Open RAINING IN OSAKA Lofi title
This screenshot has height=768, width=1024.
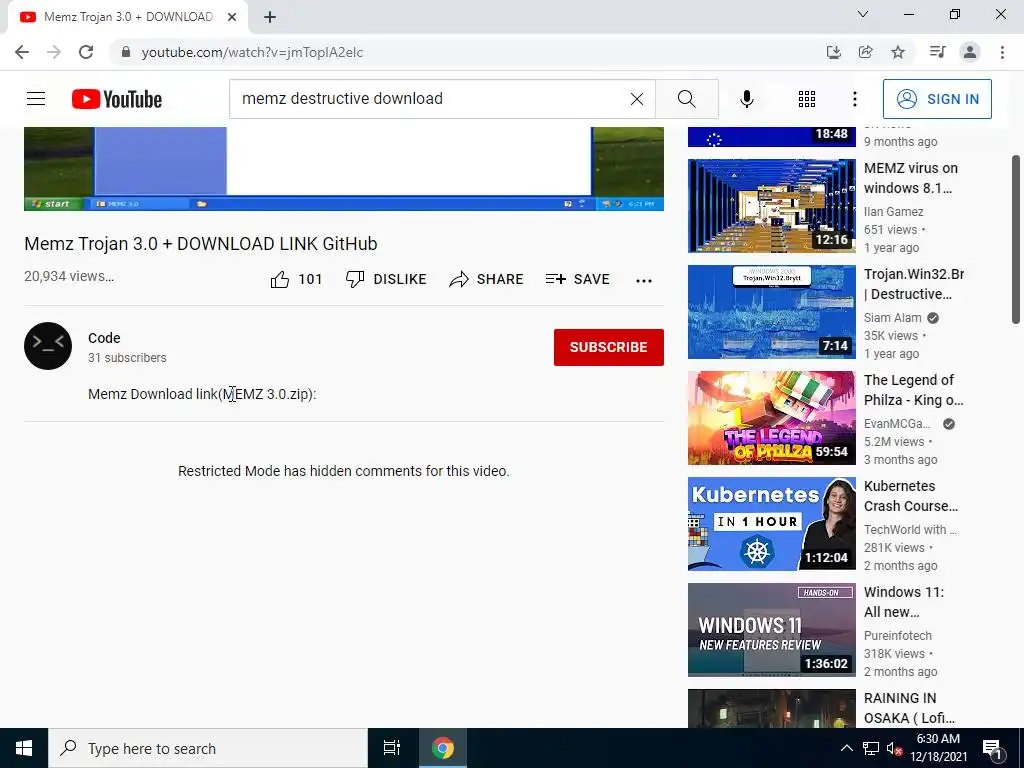click(909, 708)
